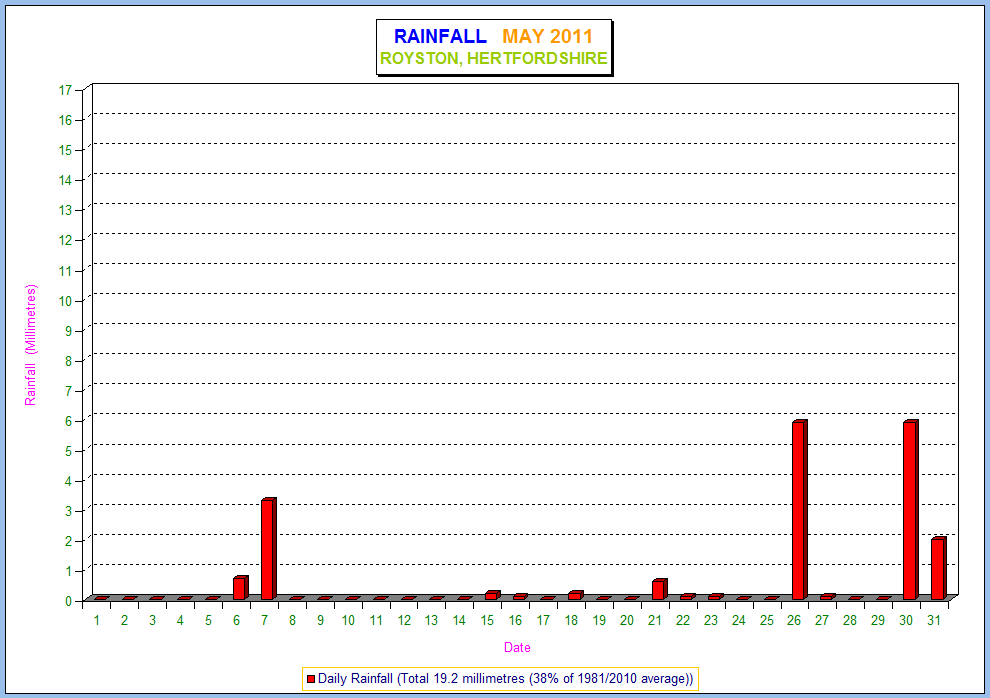
Task: Click the ROYSTON, HERTFORDSHIRE subtitle
Action: click(x=493, y=59)
